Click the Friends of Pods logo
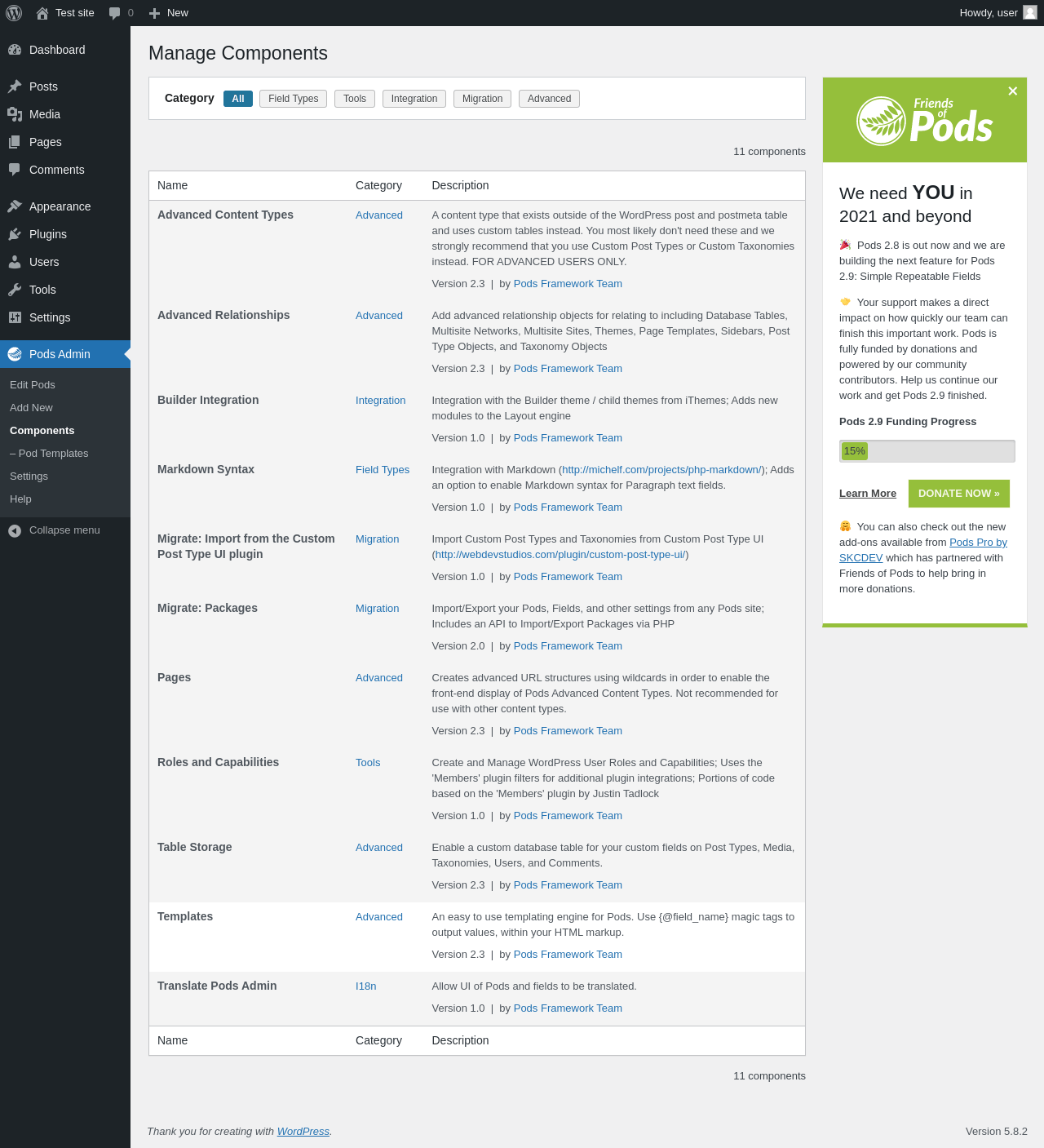Image resolution: width=1044 pixels, height=1148 pixels. [925, 121]
